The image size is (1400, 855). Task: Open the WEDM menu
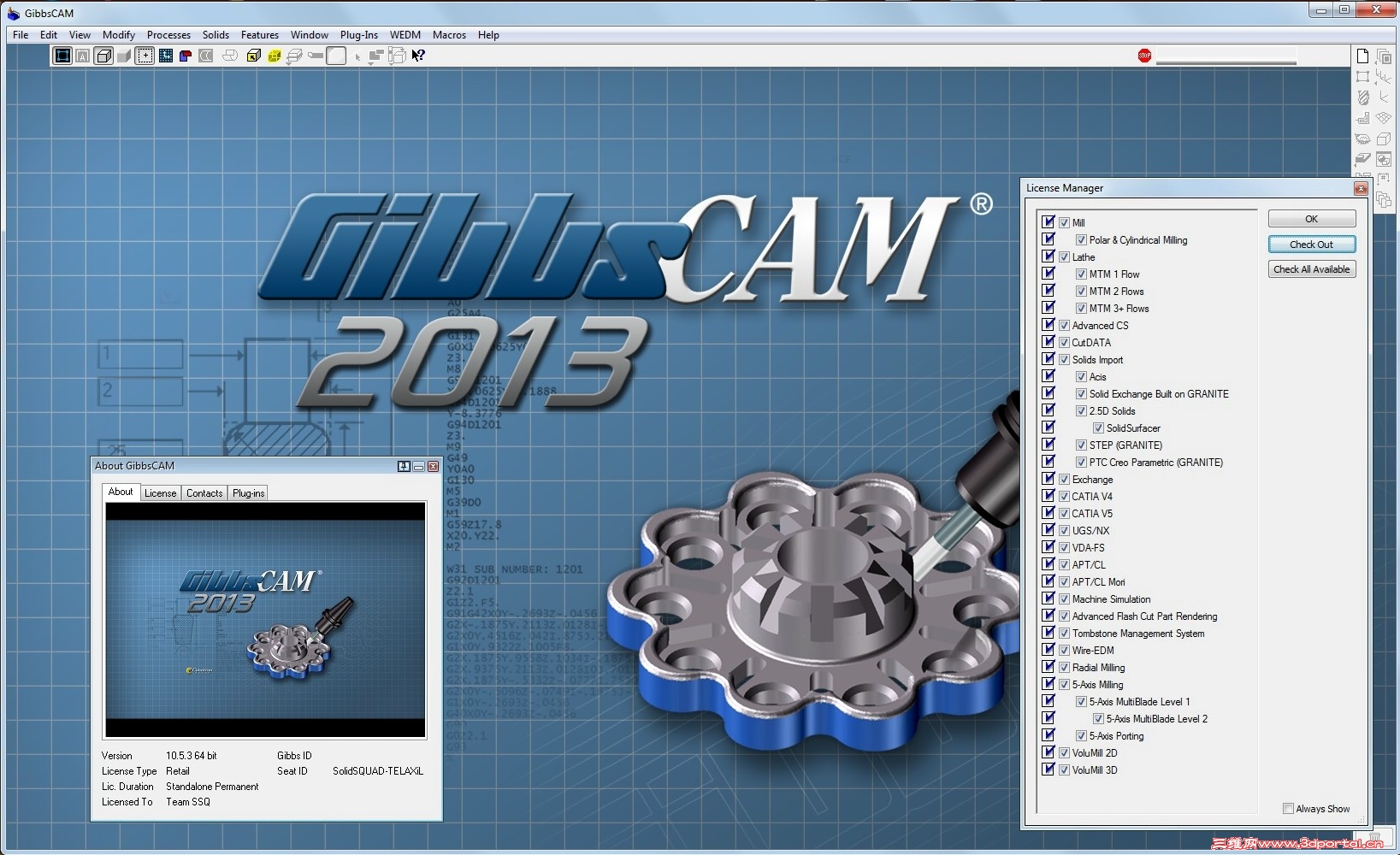pyautogui.click(x=405, y=35)
